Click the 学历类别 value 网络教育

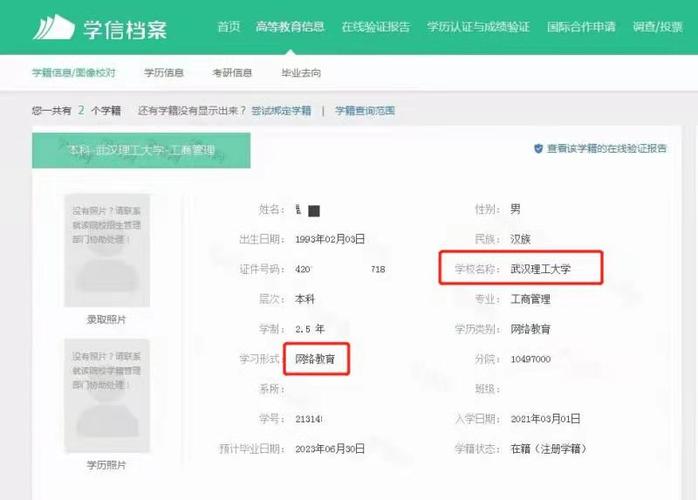coord(530,329)
